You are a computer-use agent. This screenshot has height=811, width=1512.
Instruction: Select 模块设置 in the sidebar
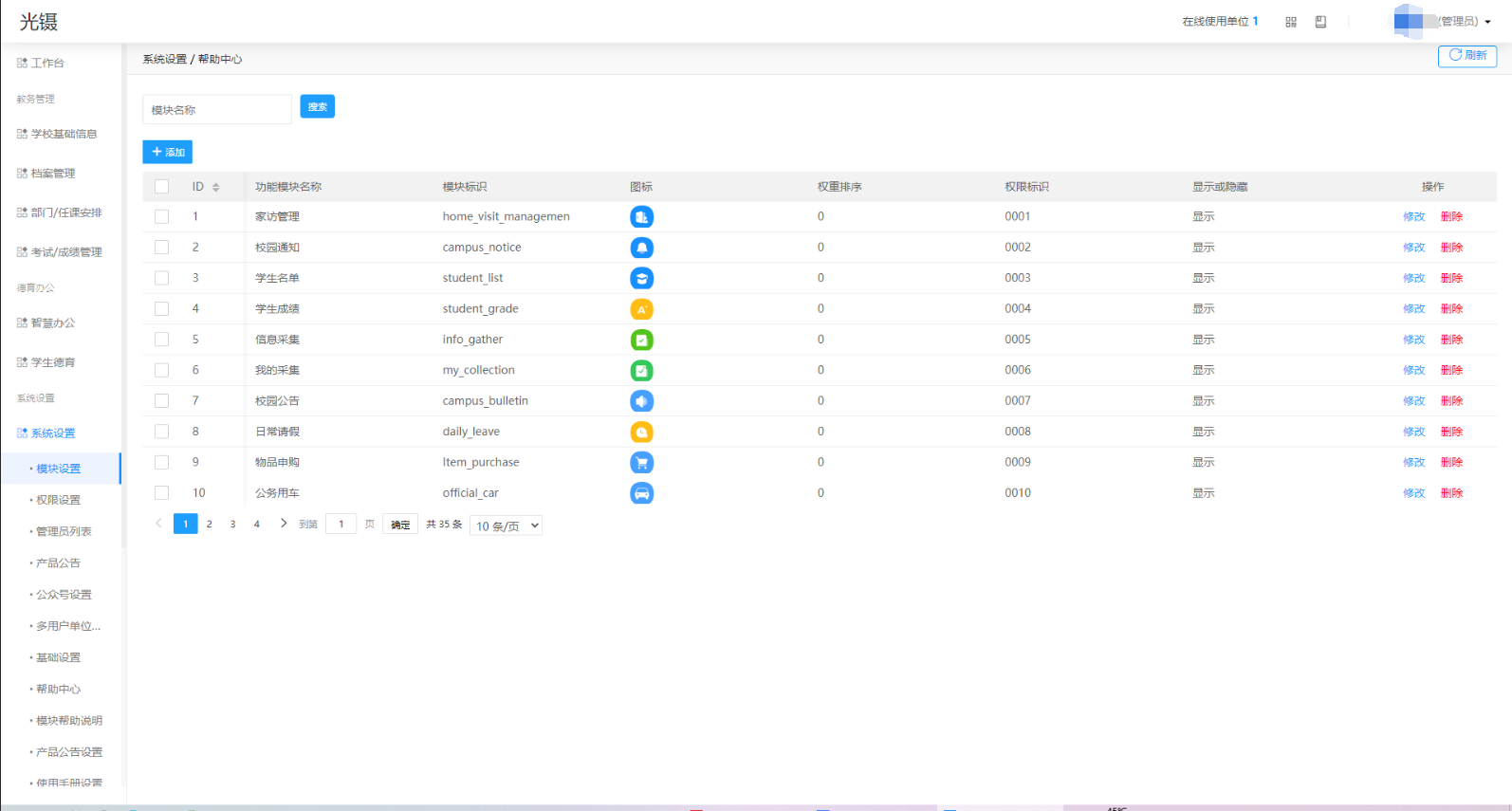(59, 469)
